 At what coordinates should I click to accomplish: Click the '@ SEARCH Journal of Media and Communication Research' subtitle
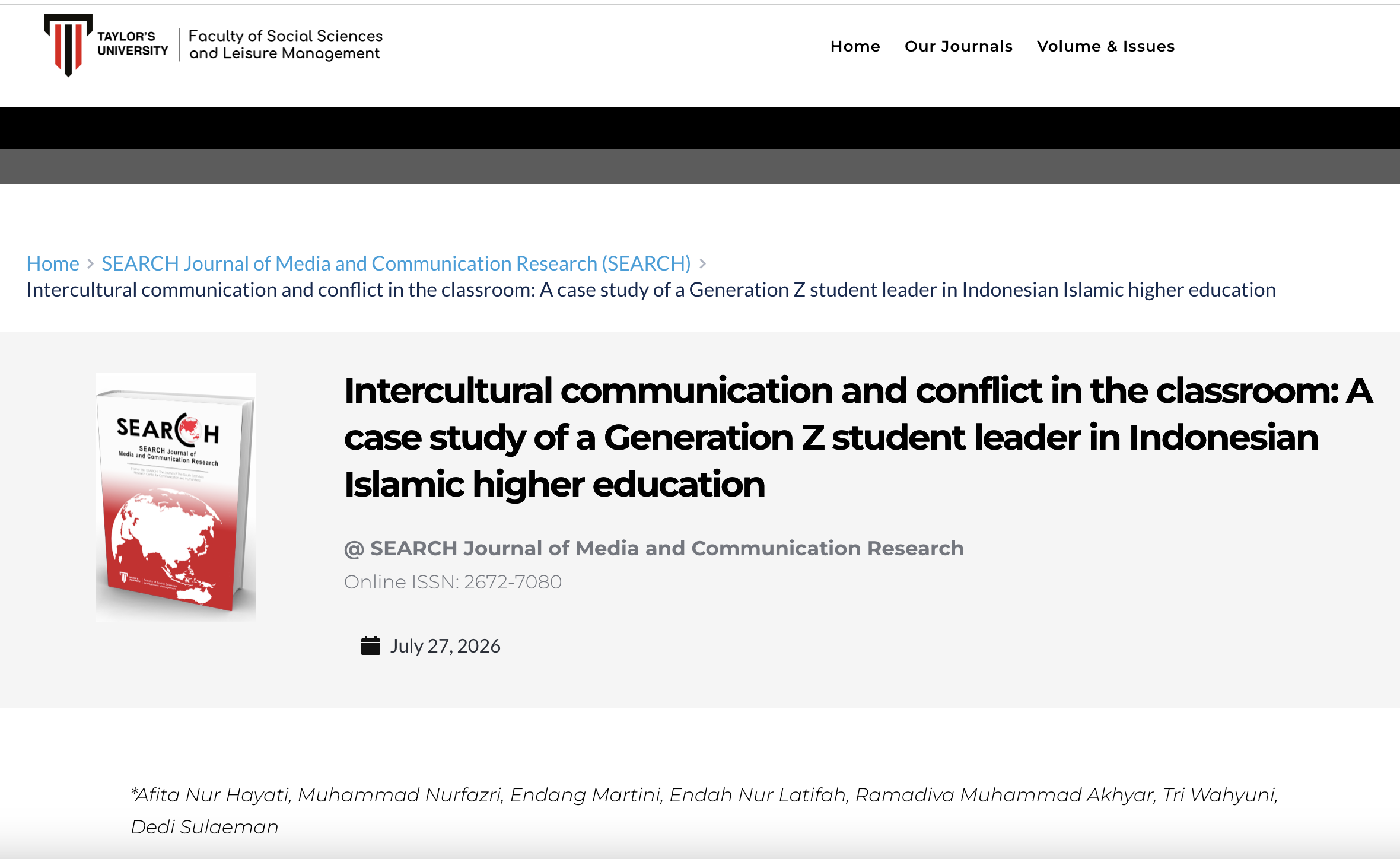(x=654, y=548)
